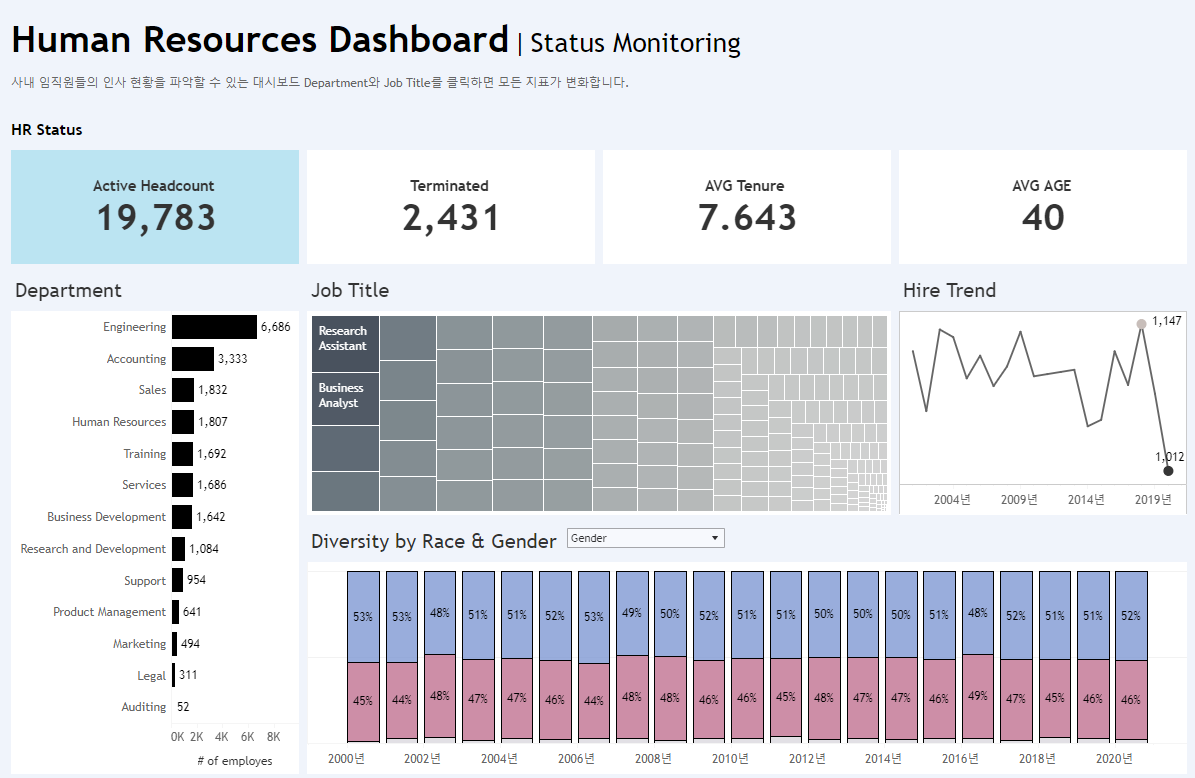Click the 1,147 peak marker on Hire Trend
Viewport: 1195px width, 778px height.
click(1141, 323)
